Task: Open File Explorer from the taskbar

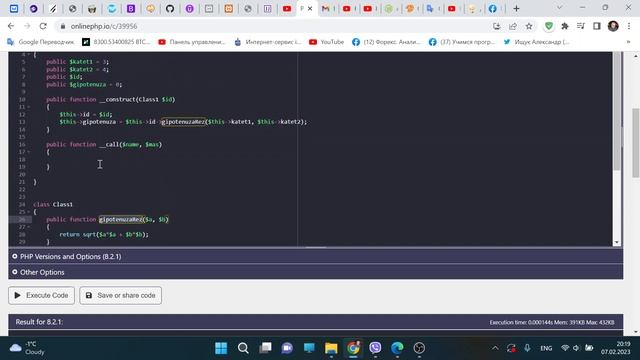Action: pyautogui.click(x=331, y=348)
